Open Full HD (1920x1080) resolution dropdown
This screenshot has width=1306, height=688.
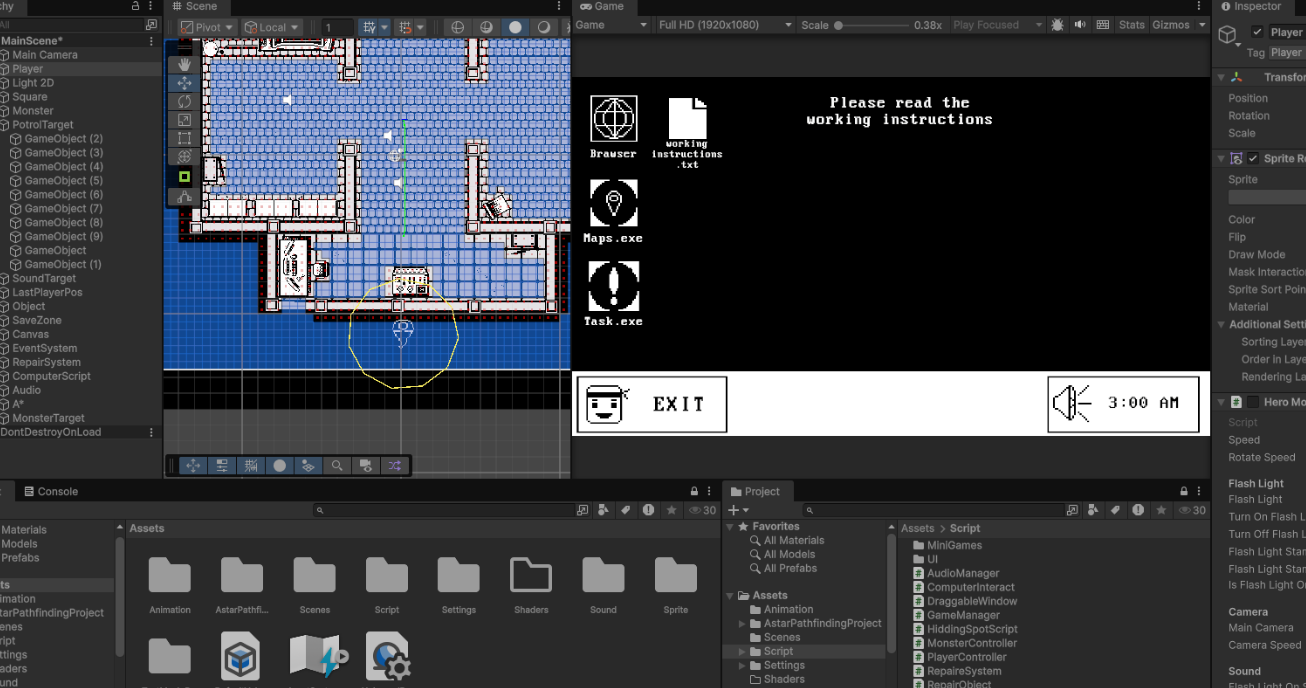click(x=725, y=25)
